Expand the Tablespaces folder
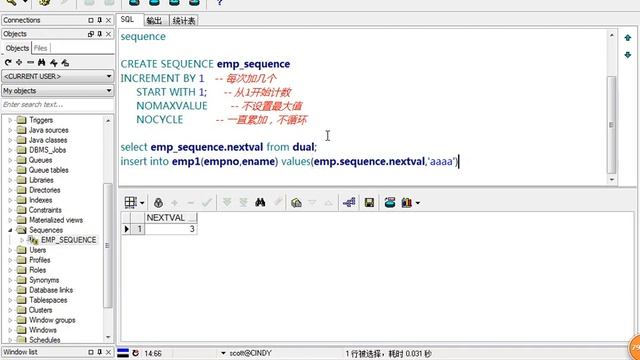 click(x=10, y=300)
